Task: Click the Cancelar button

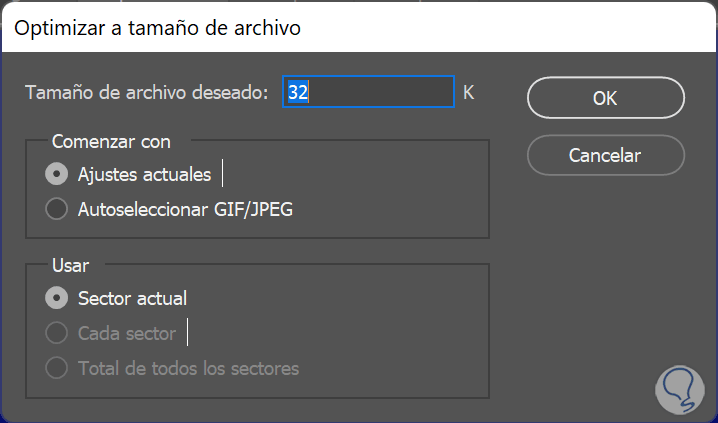Action: [605, 155]
